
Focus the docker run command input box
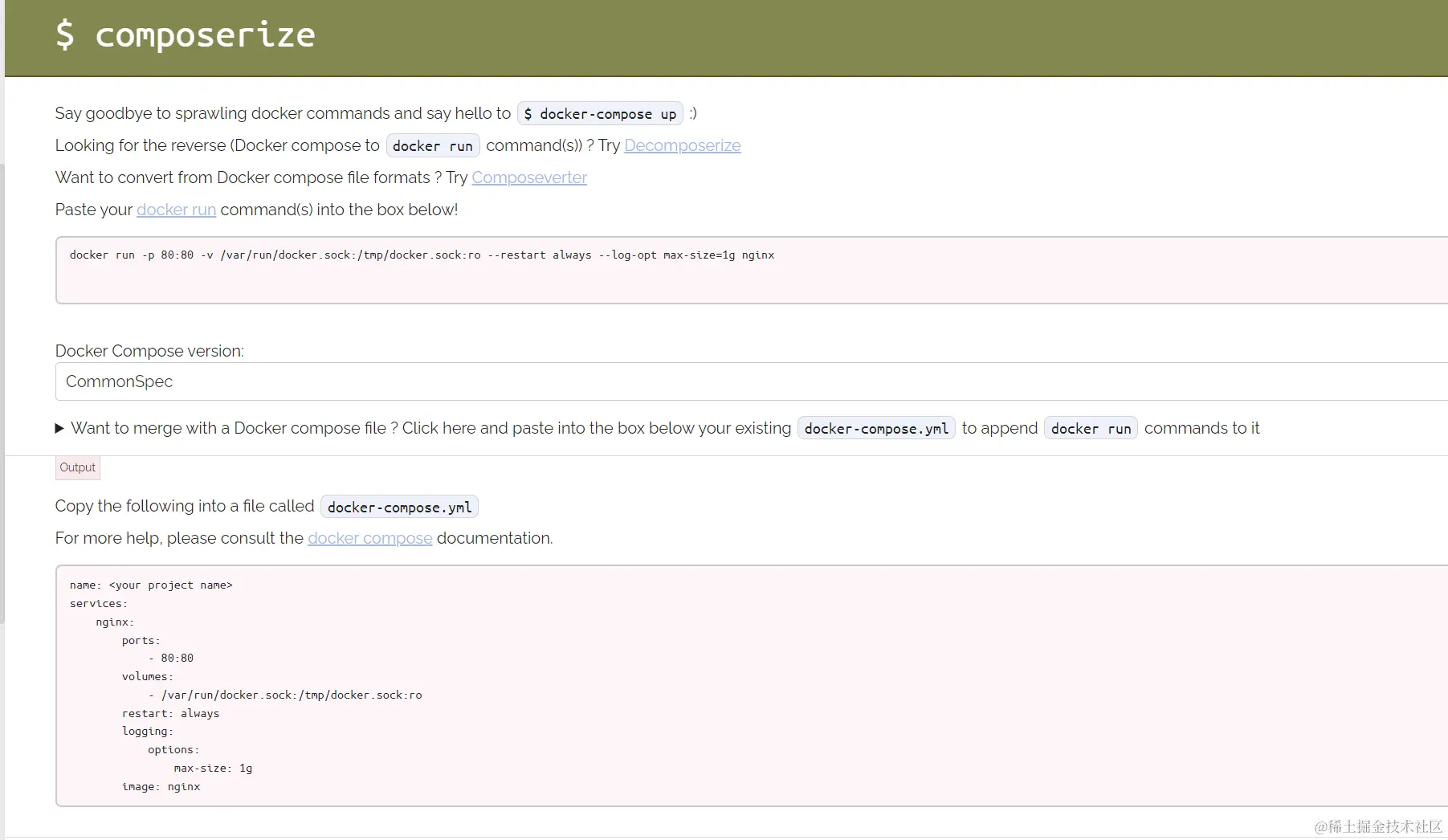[x=752, y=270]
